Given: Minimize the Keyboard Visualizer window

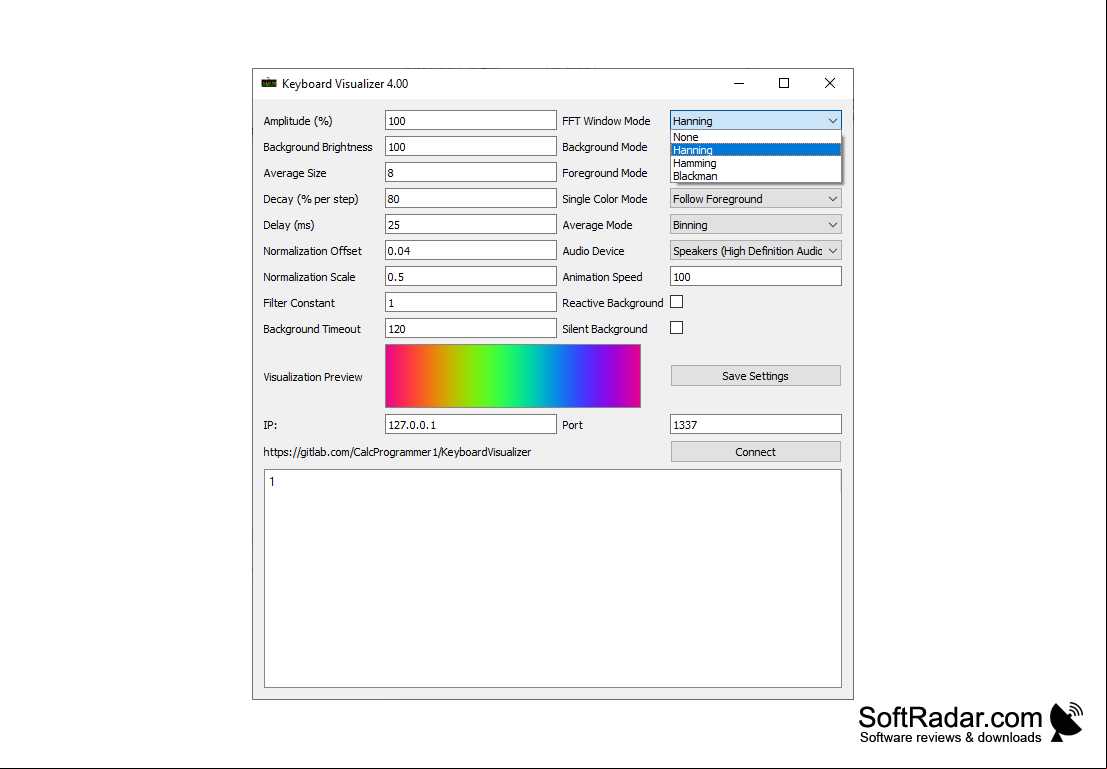Looking at the screenshot, I should pos(738,83).
